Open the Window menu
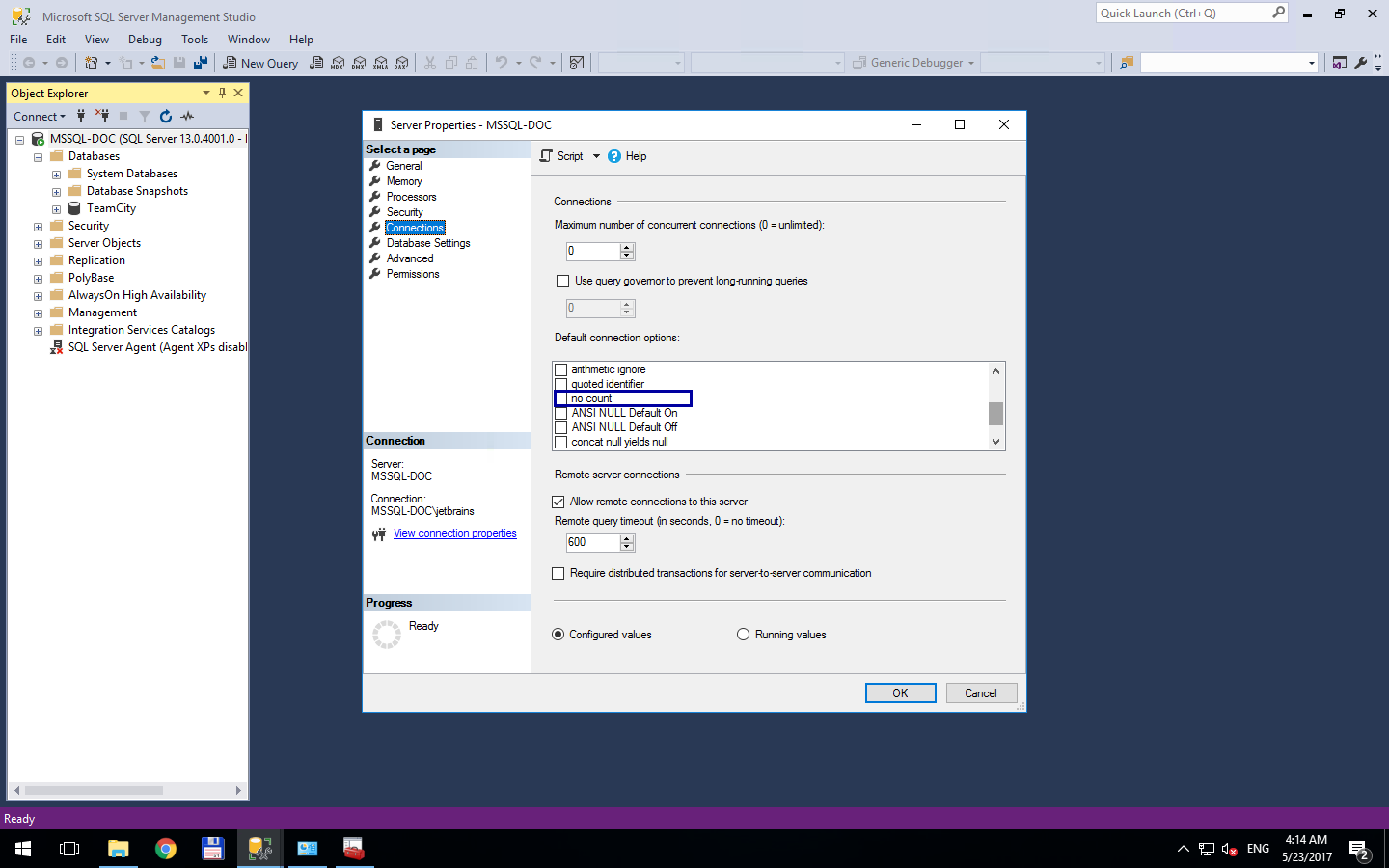The height and width of the screenshot is (868, 1389). click(249, 40)
